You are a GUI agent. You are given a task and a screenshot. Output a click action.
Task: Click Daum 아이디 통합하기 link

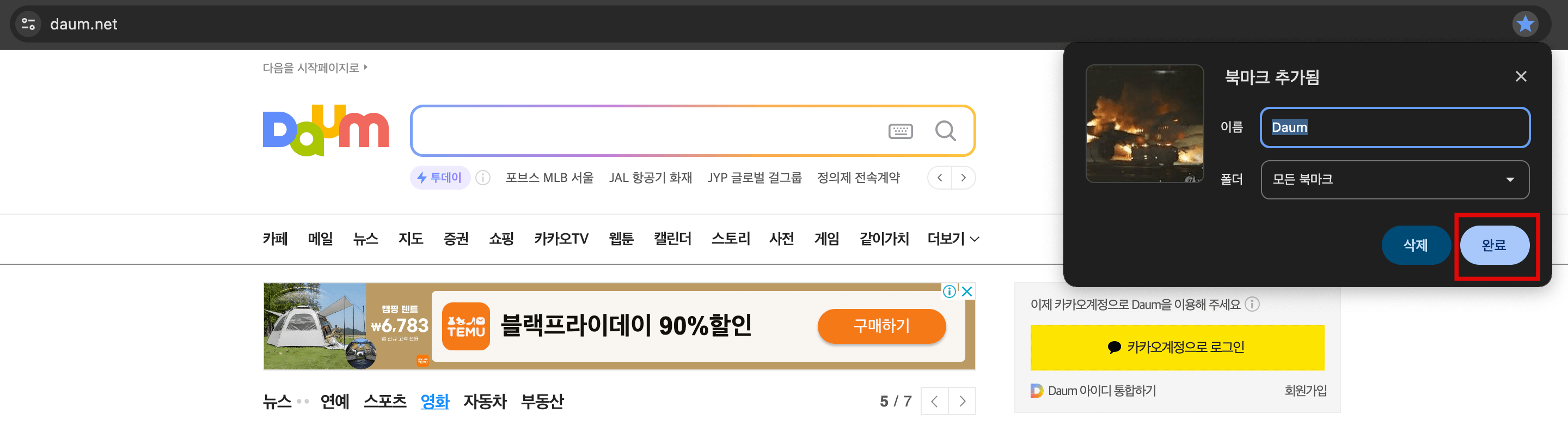click(x=1094, y=390)
